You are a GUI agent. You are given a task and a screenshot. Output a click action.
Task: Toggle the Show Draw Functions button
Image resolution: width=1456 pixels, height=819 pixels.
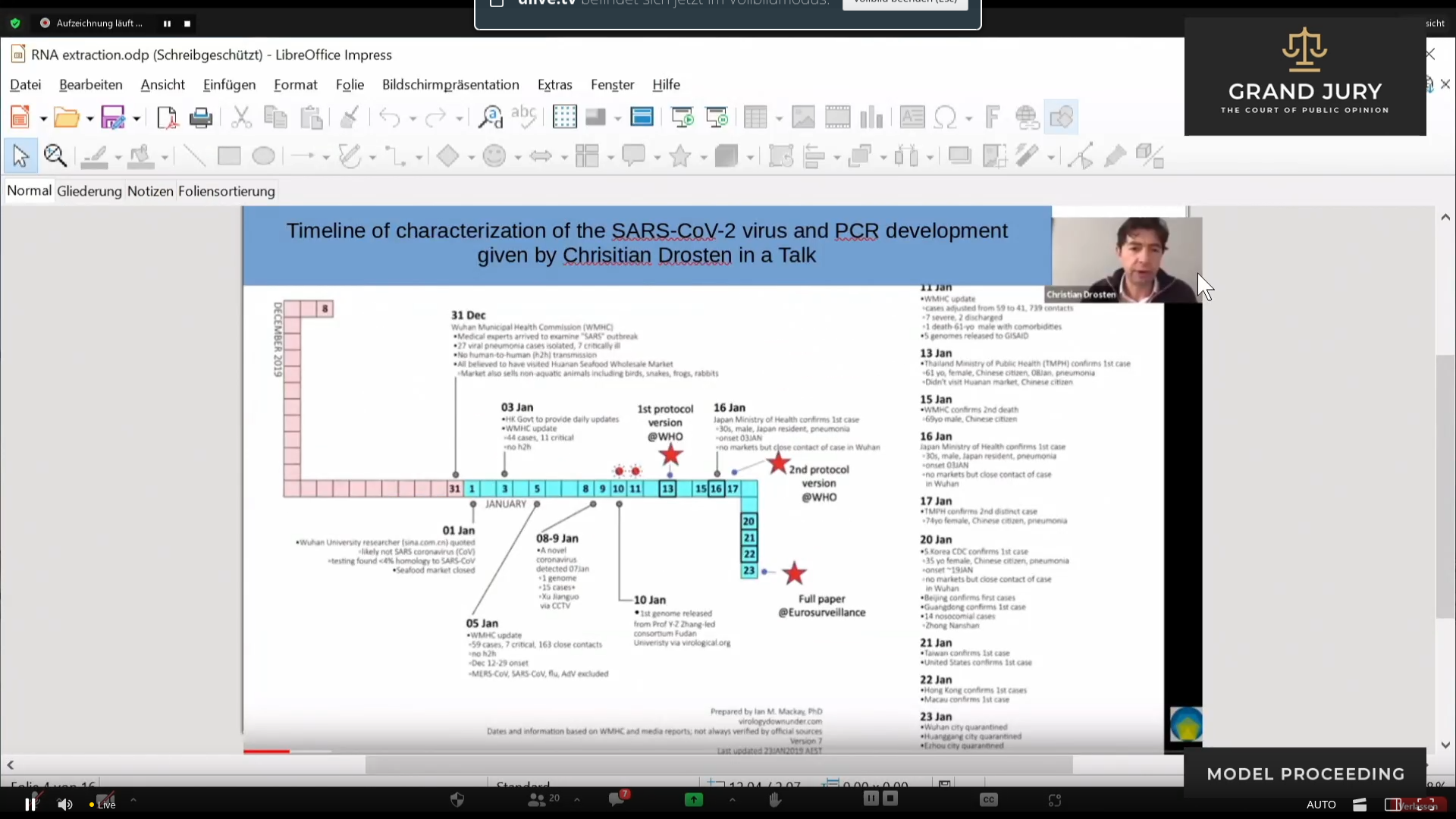(1061, 118)
